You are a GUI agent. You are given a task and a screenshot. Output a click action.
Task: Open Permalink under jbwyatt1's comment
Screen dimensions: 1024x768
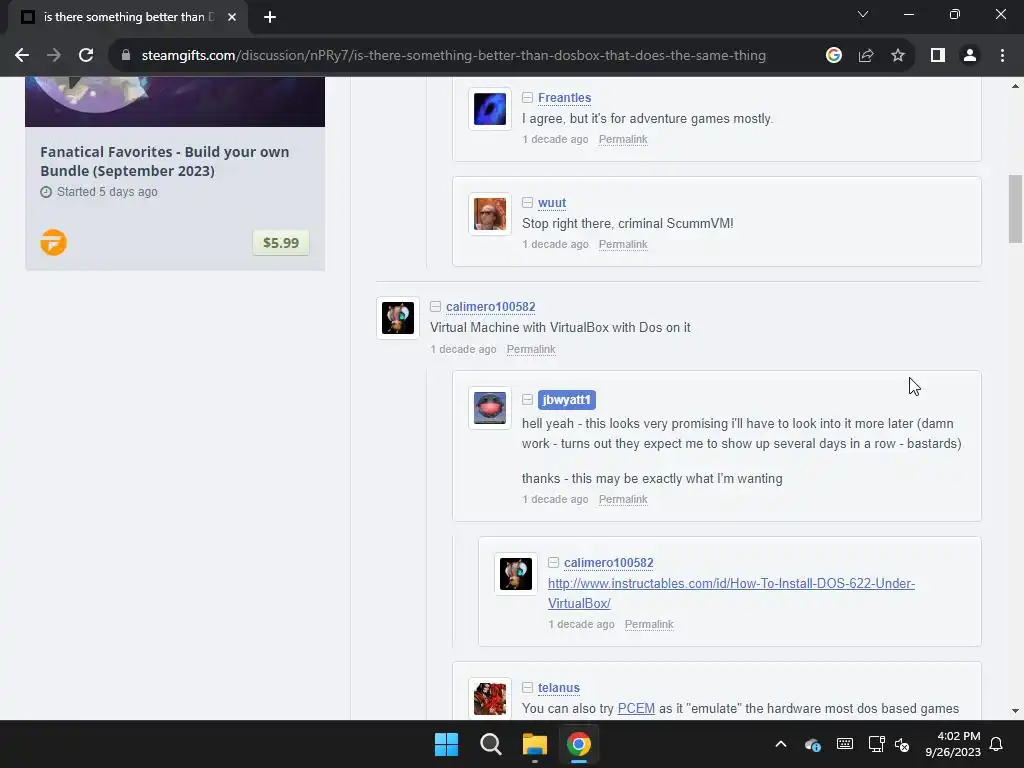pos(623,500)
